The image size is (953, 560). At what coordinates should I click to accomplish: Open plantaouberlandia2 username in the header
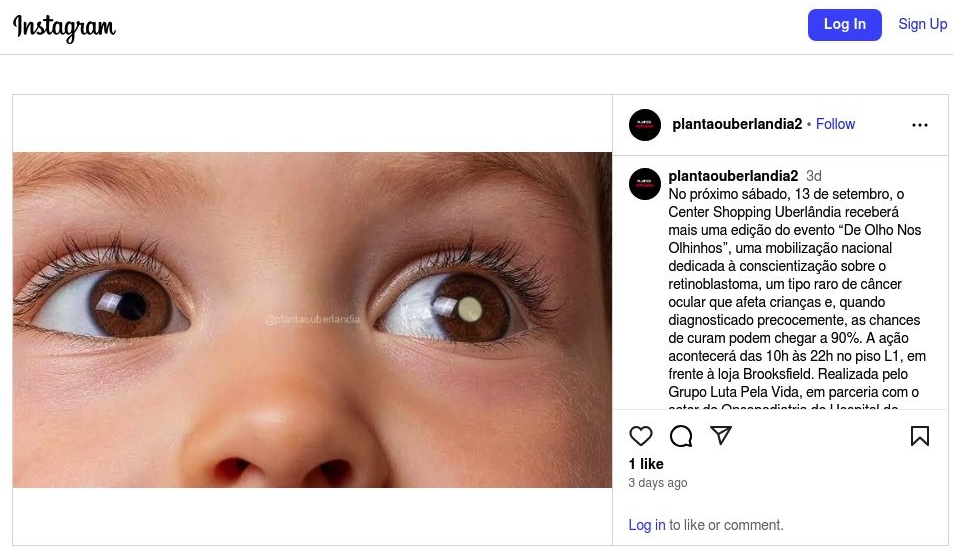(x=737, y=124)
